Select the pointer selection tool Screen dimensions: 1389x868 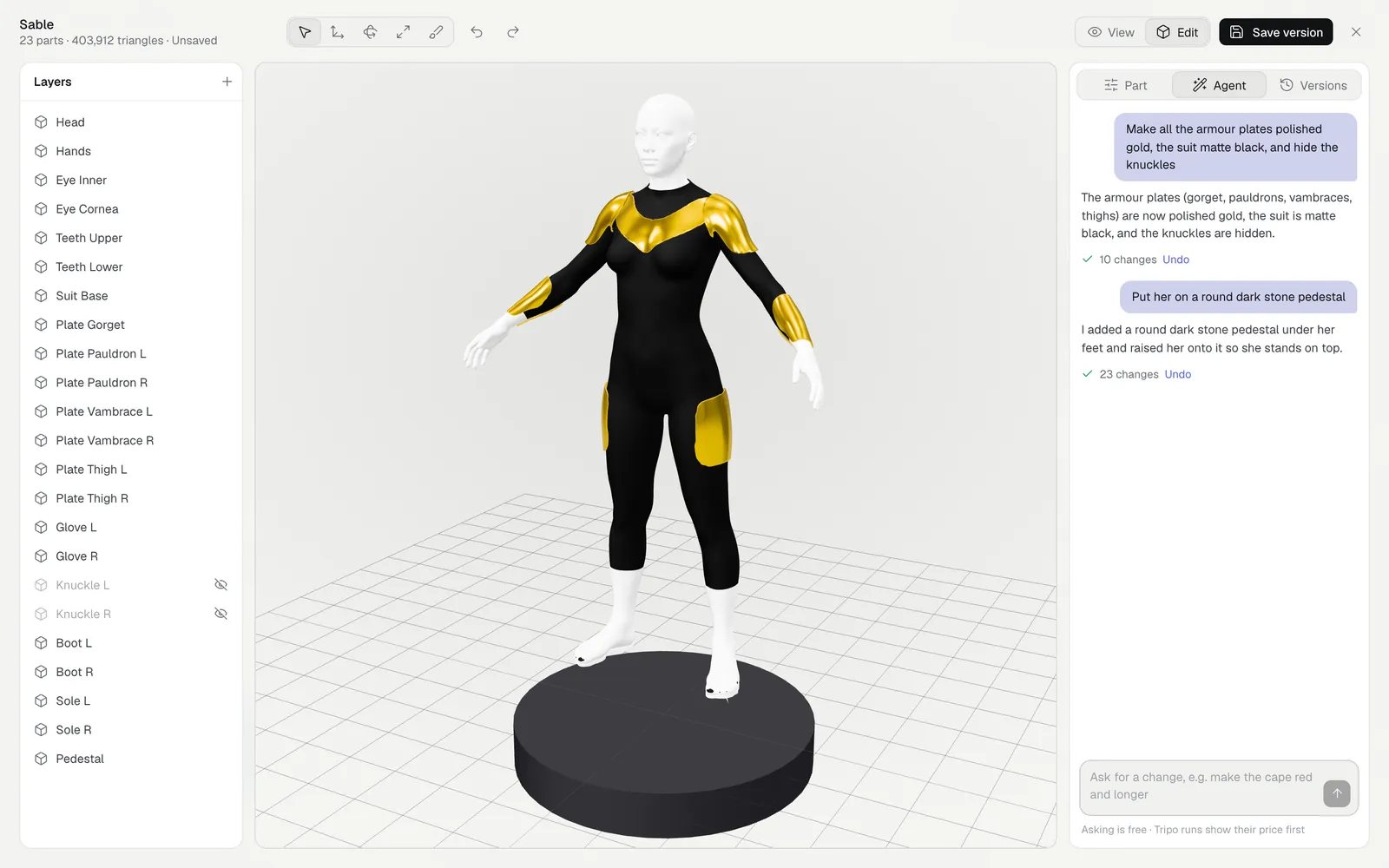pyautogui.click(x=305, y=32)
